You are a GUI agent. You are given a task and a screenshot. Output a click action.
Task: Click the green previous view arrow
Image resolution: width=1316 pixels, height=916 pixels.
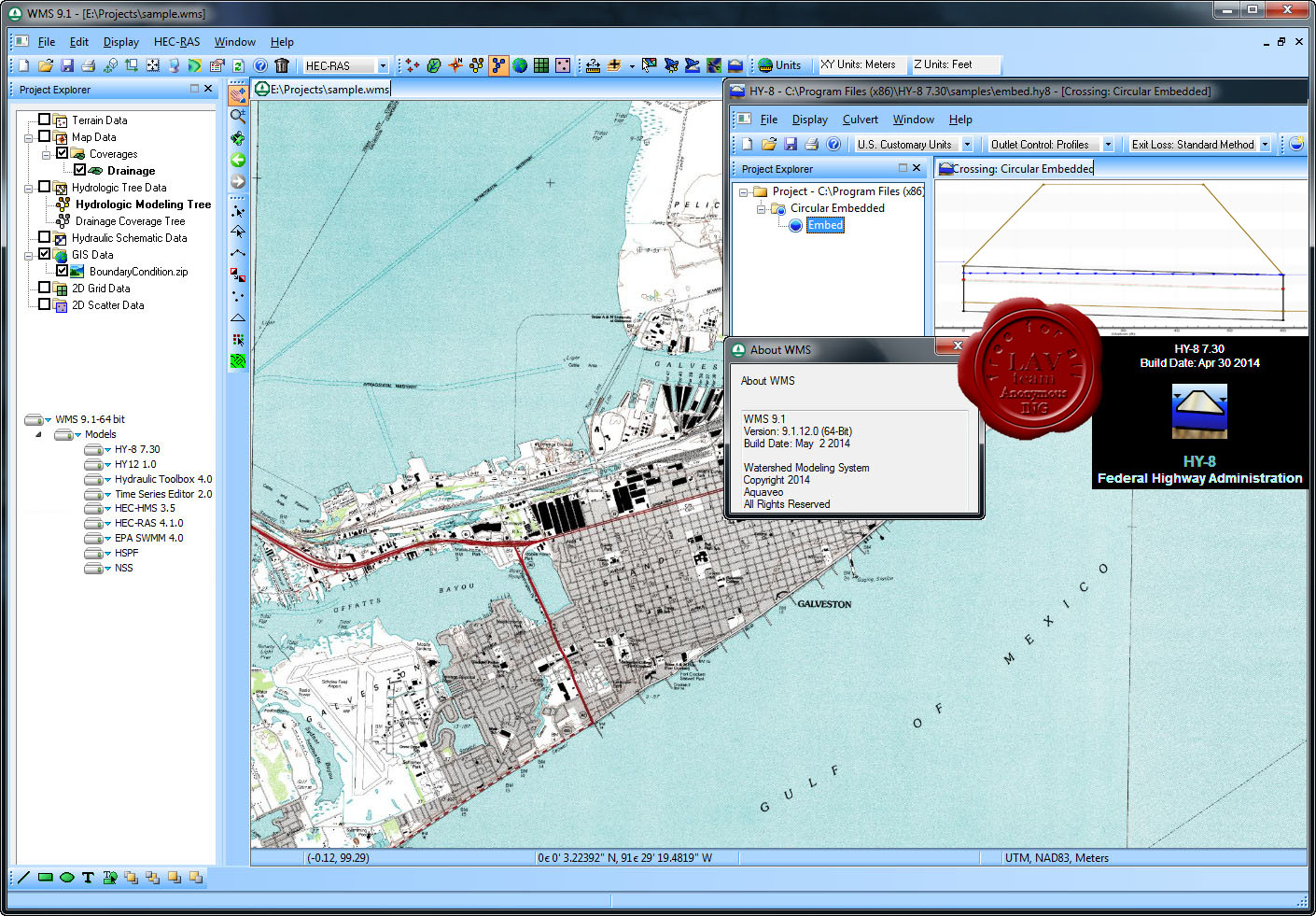click(238, 160)
